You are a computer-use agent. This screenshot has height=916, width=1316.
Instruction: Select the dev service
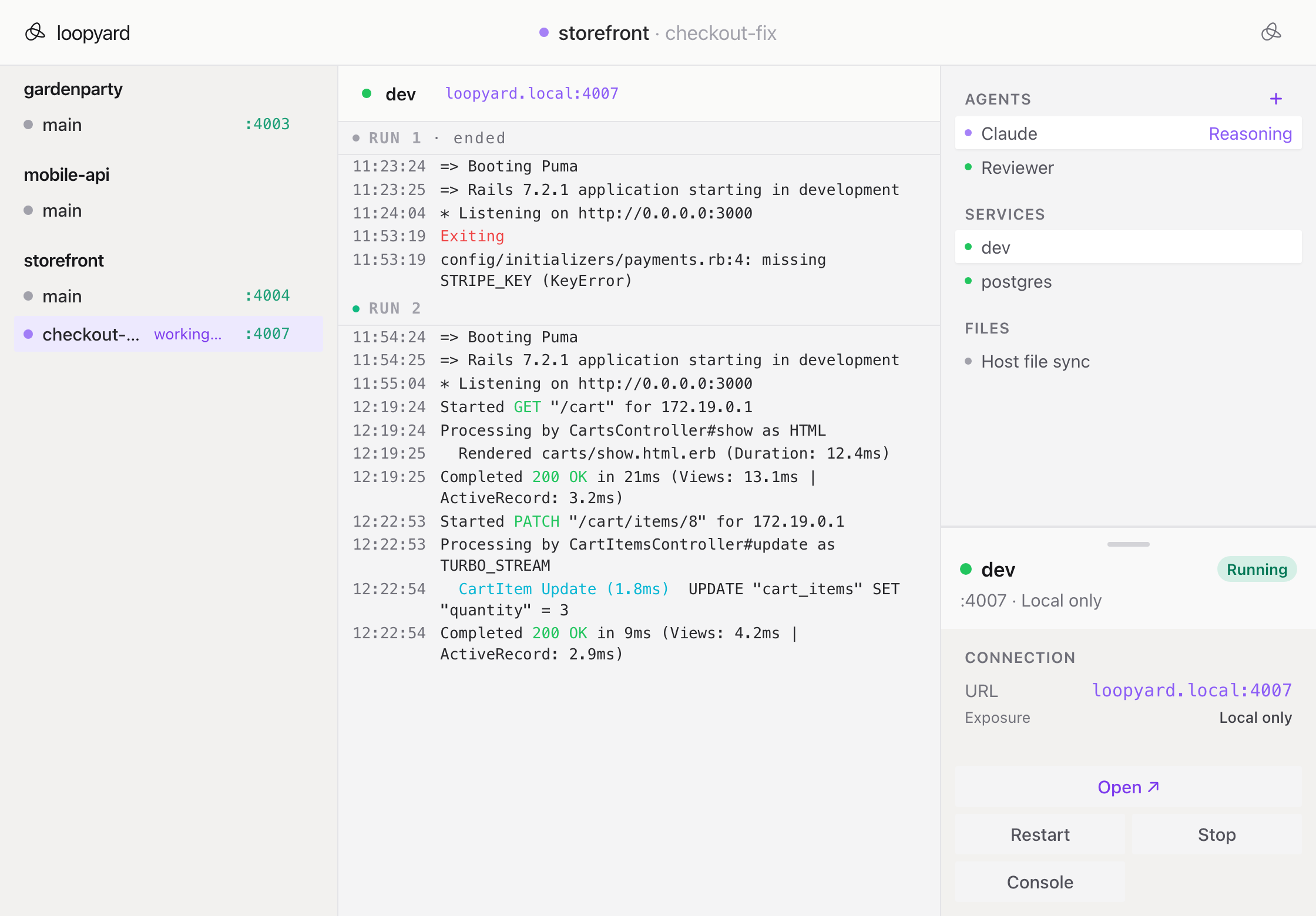coord(1128,247)
